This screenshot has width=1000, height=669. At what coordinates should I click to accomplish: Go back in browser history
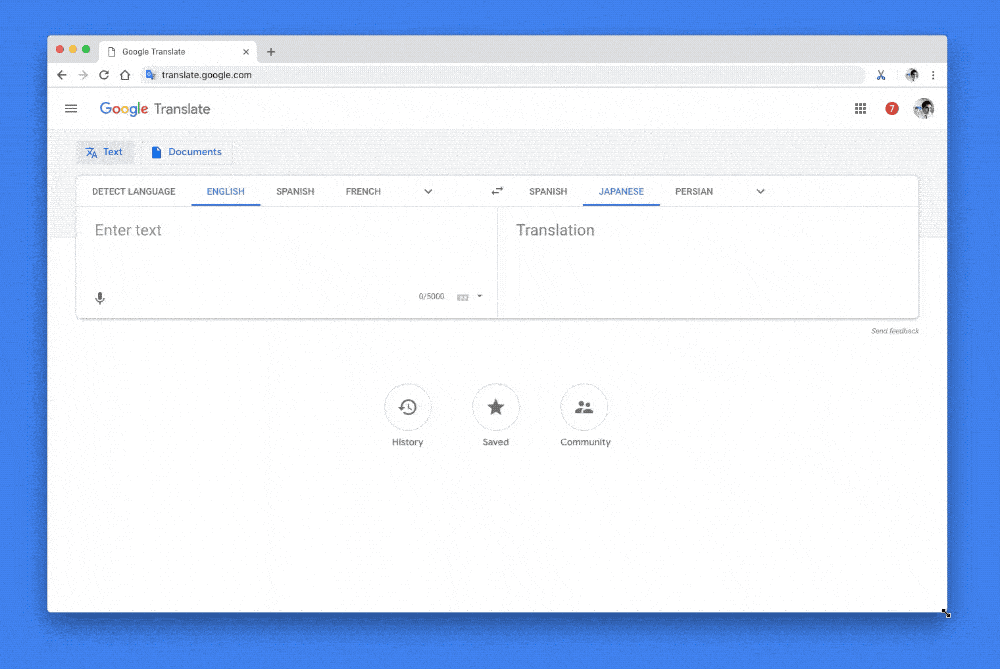pos(62,75)
